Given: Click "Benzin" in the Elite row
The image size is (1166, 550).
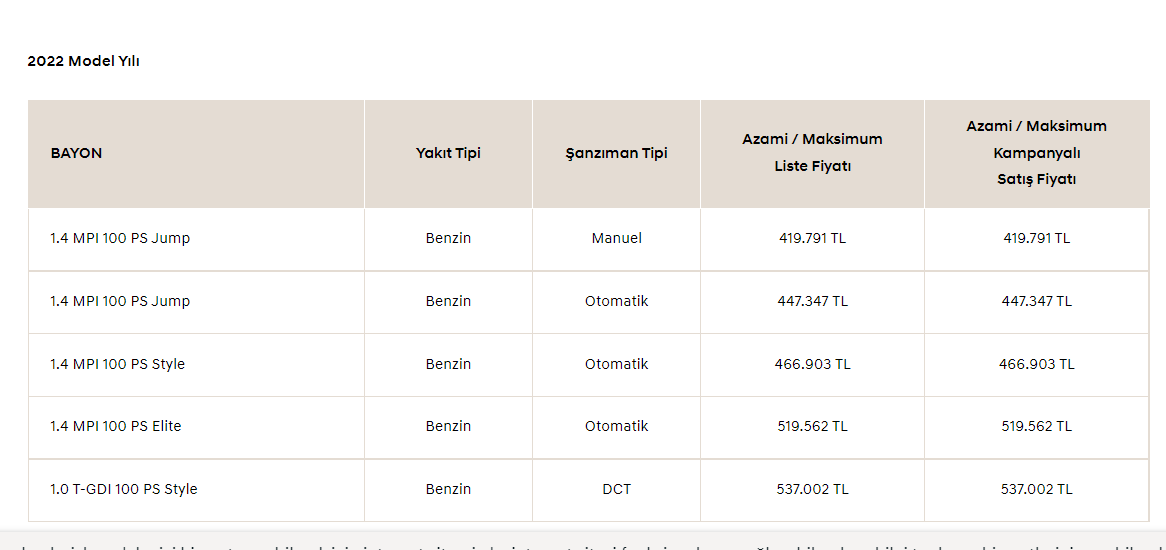Looking at the screenshot, I should tap(448, 426).
